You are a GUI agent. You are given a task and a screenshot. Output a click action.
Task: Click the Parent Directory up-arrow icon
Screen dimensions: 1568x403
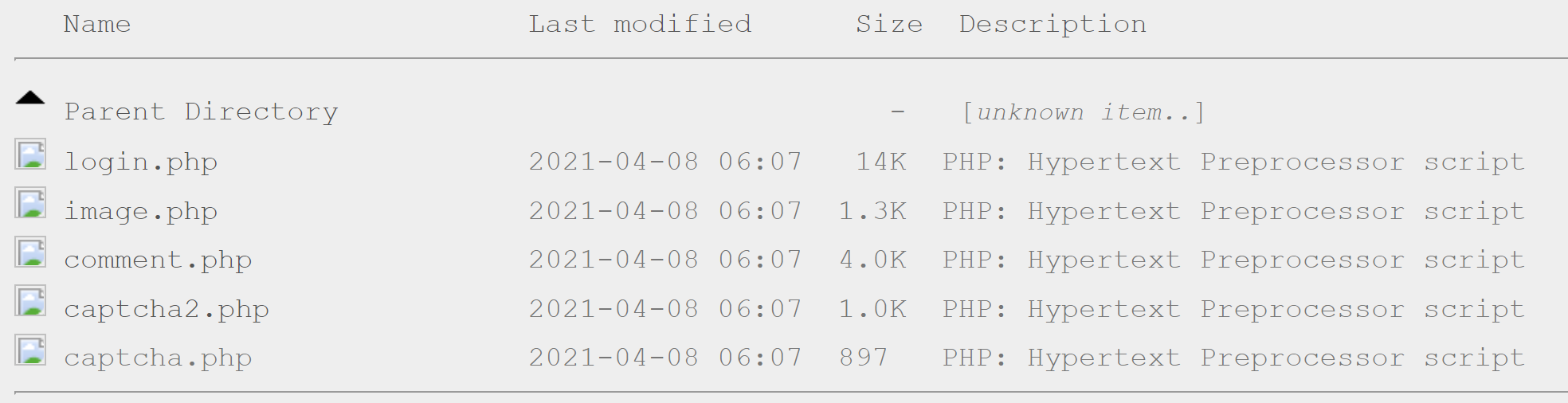(x=30, y=98)
